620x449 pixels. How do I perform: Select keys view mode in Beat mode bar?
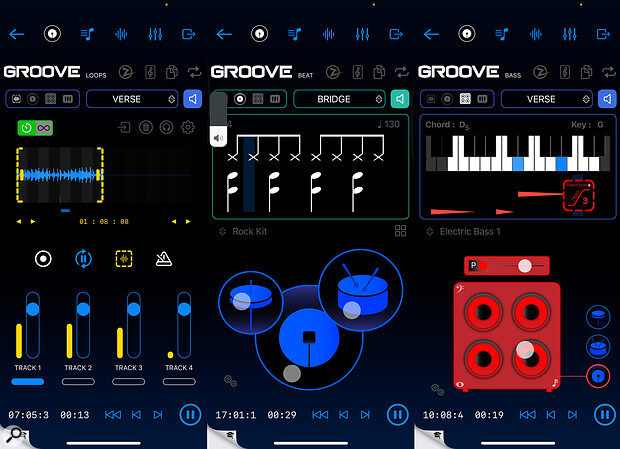pyautogui.click(x=275, y=99)
